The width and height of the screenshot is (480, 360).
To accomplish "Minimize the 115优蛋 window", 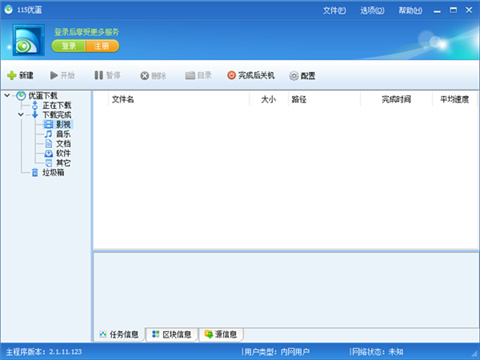I will click(437, 11).
